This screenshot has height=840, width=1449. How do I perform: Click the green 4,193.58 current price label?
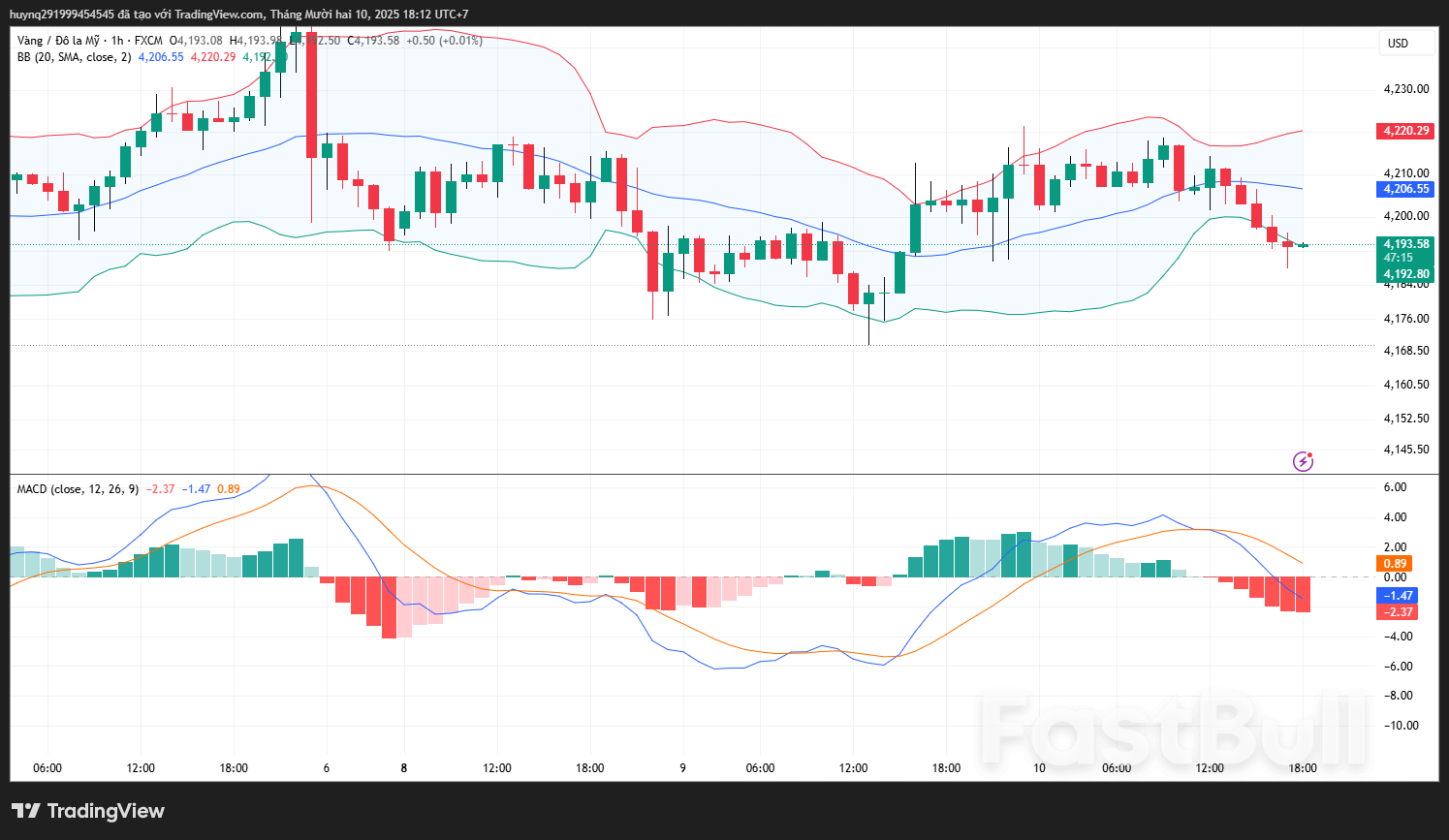click(x=1405, y=244)
